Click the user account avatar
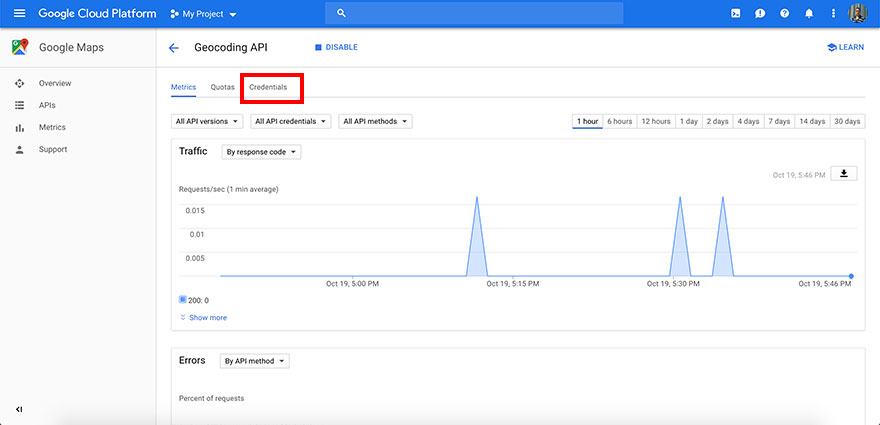Screen dimensions: 880x425 [x=858, y=13]
